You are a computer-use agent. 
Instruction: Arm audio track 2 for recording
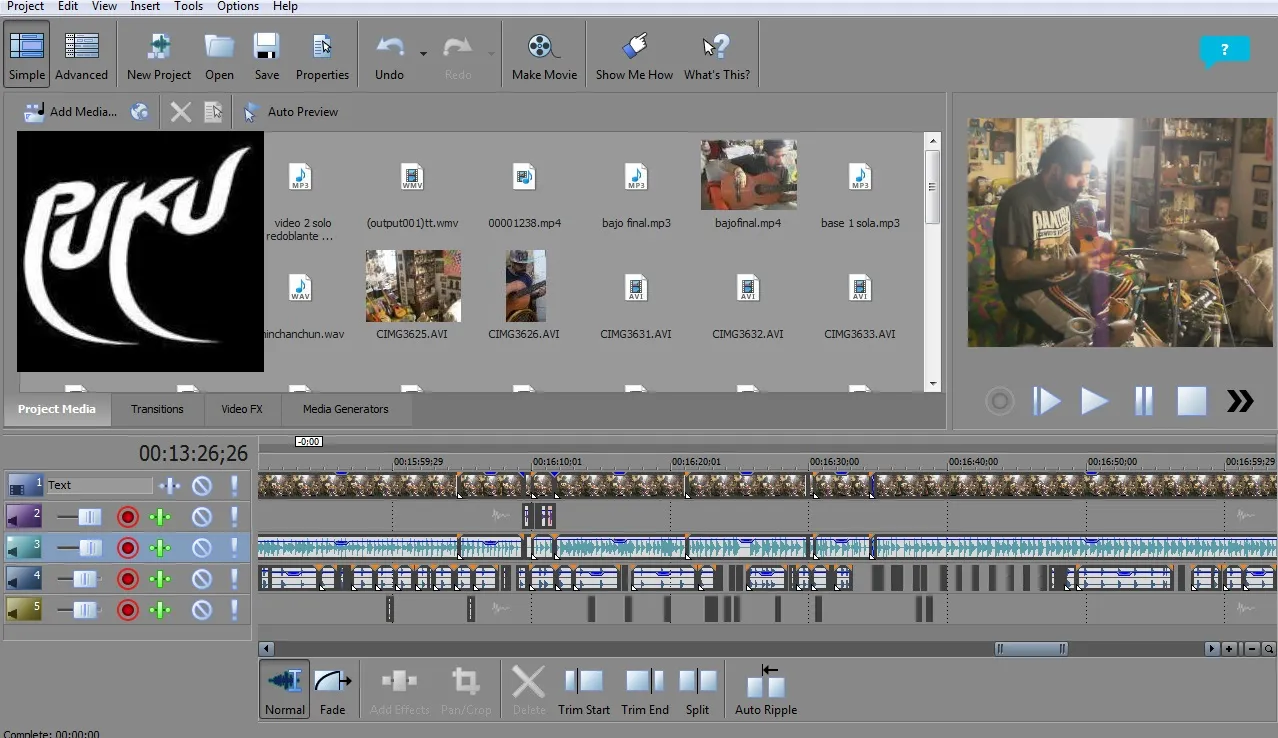[127, 517]
